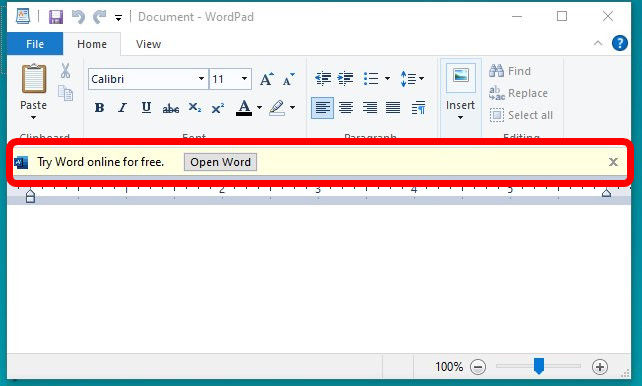642x386 pixels.
Task: Expand the font size 11 dropdown
Action: click(x=244, y=79)
